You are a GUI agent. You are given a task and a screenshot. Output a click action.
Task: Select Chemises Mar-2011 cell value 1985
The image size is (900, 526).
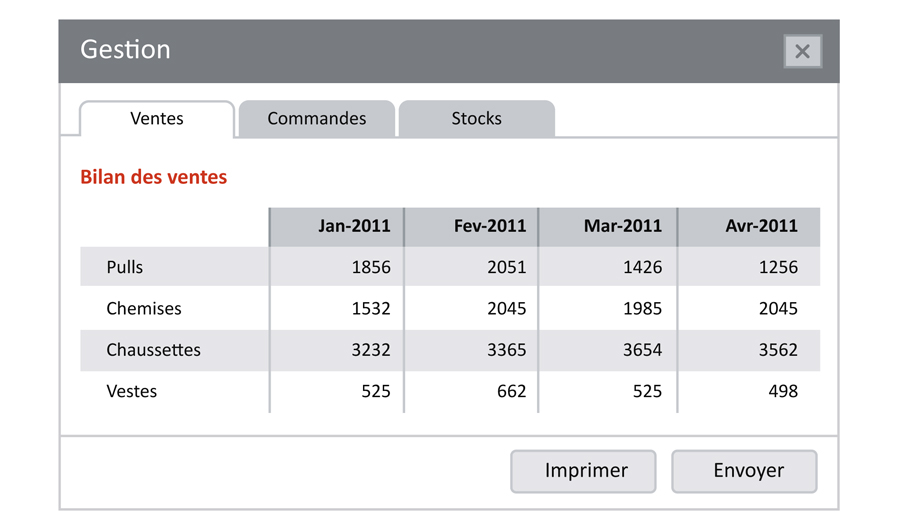(x=642, y=309)
